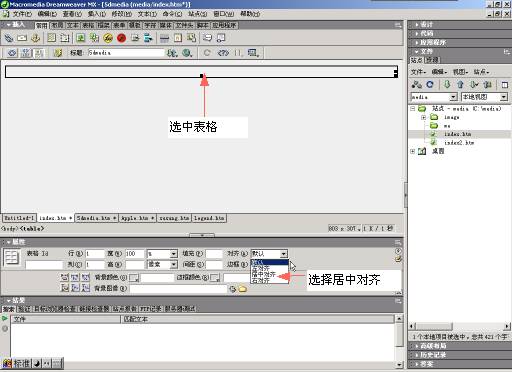Click the Named Anchor icon
512x372 pixels.
[x=36, y=38]
